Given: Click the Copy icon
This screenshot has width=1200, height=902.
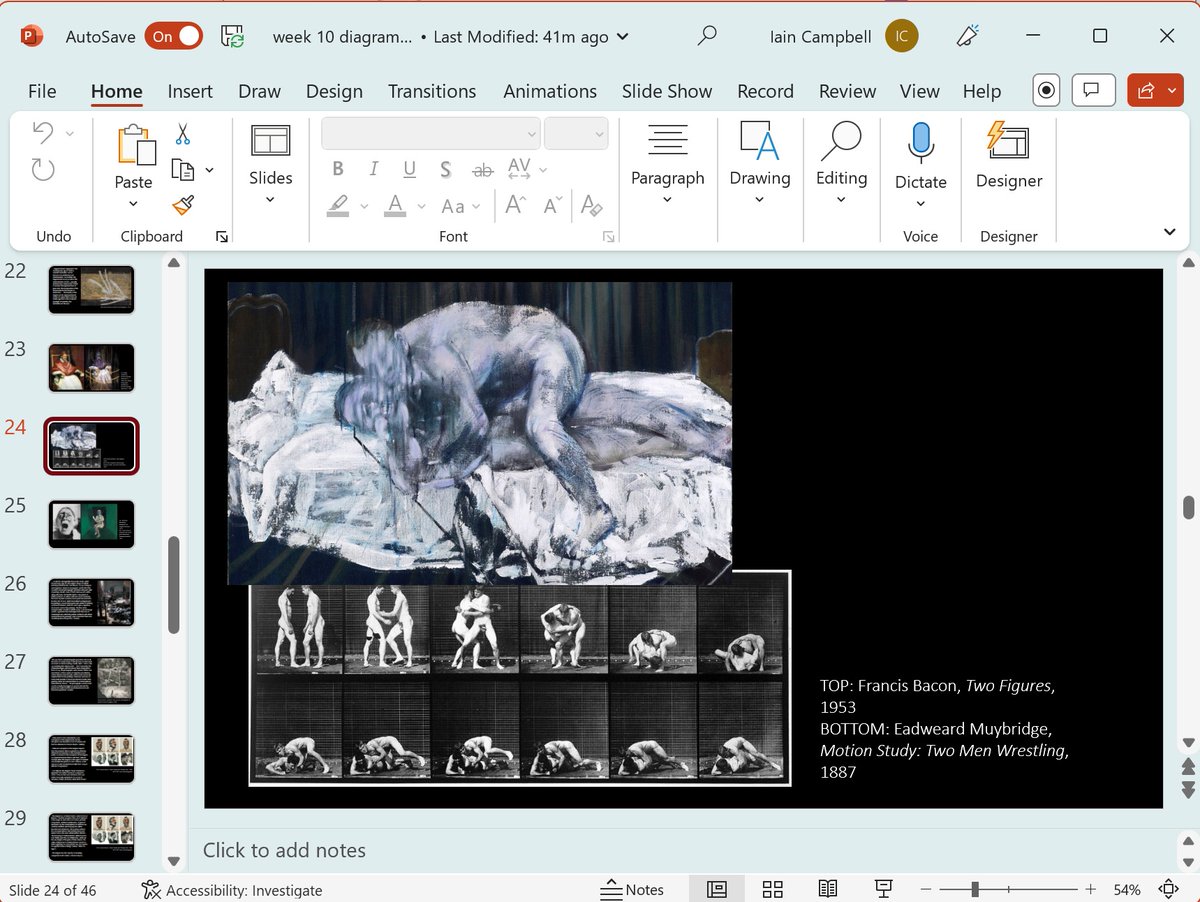Looking at the screenshot, I should tap(182, 169).
